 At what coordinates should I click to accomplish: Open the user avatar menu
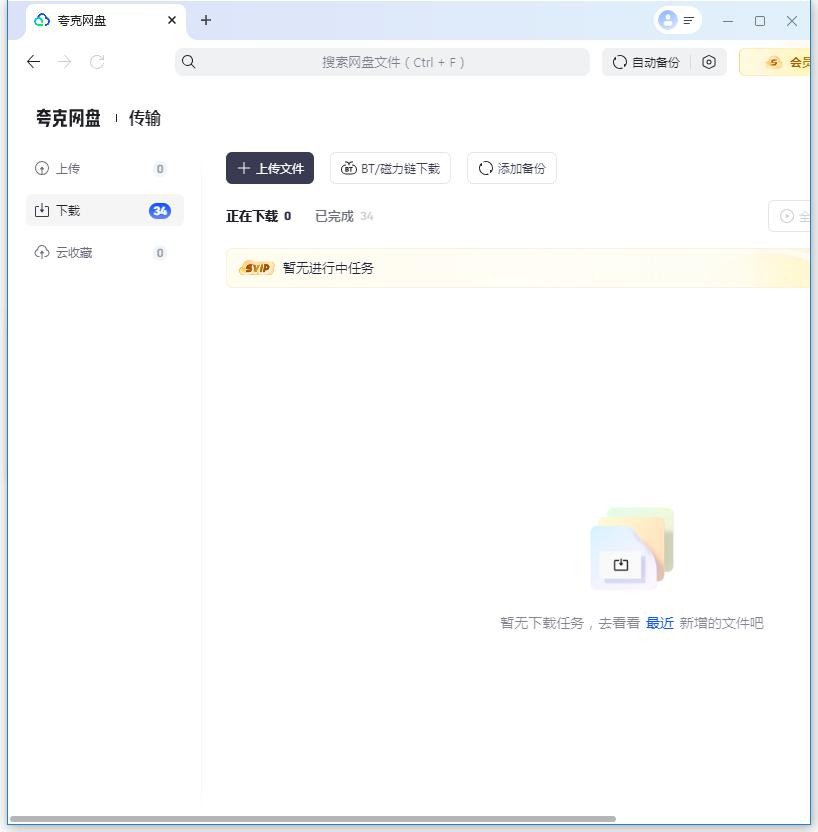coord(667,20)
